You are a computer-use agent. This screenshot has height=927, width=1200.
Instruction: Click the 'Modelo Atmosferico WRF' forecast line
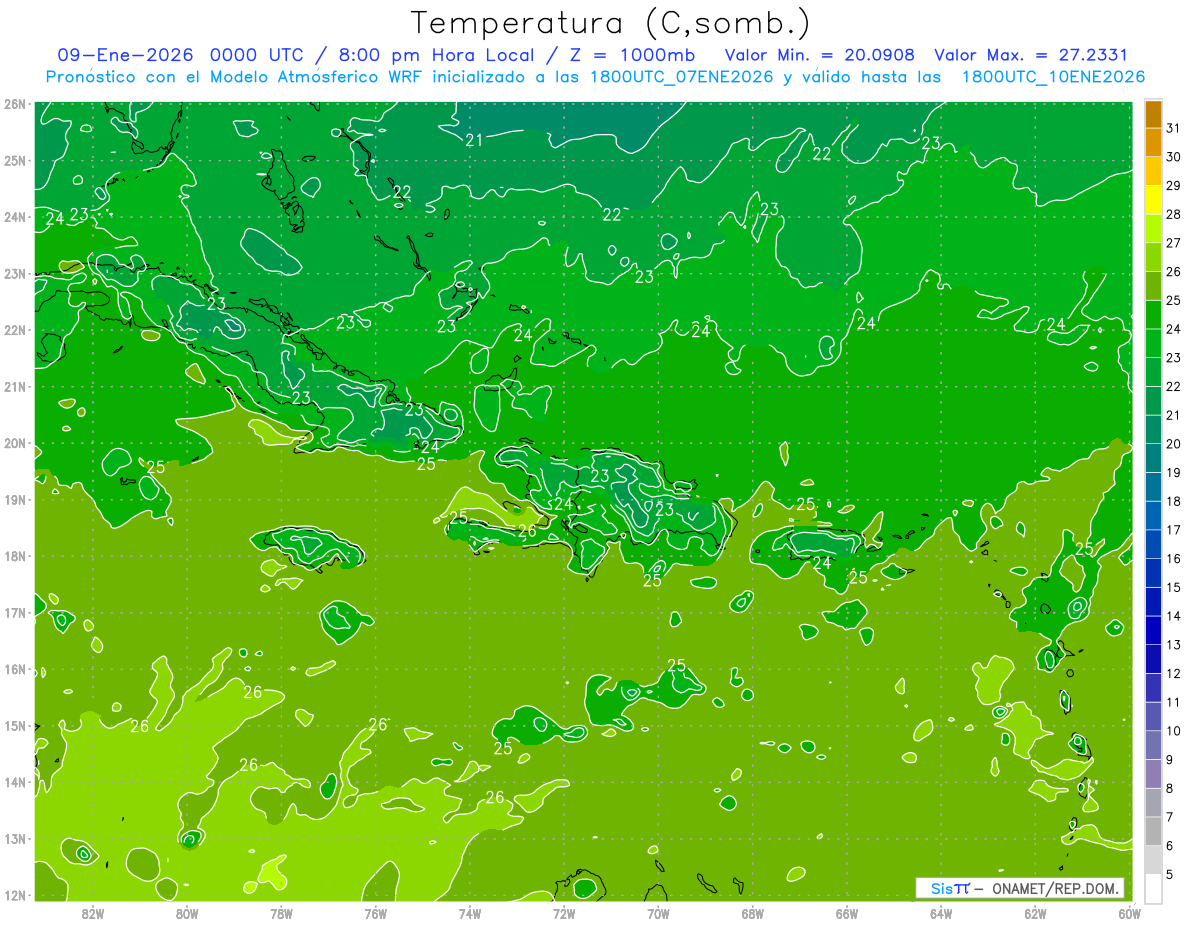[595, 77]
